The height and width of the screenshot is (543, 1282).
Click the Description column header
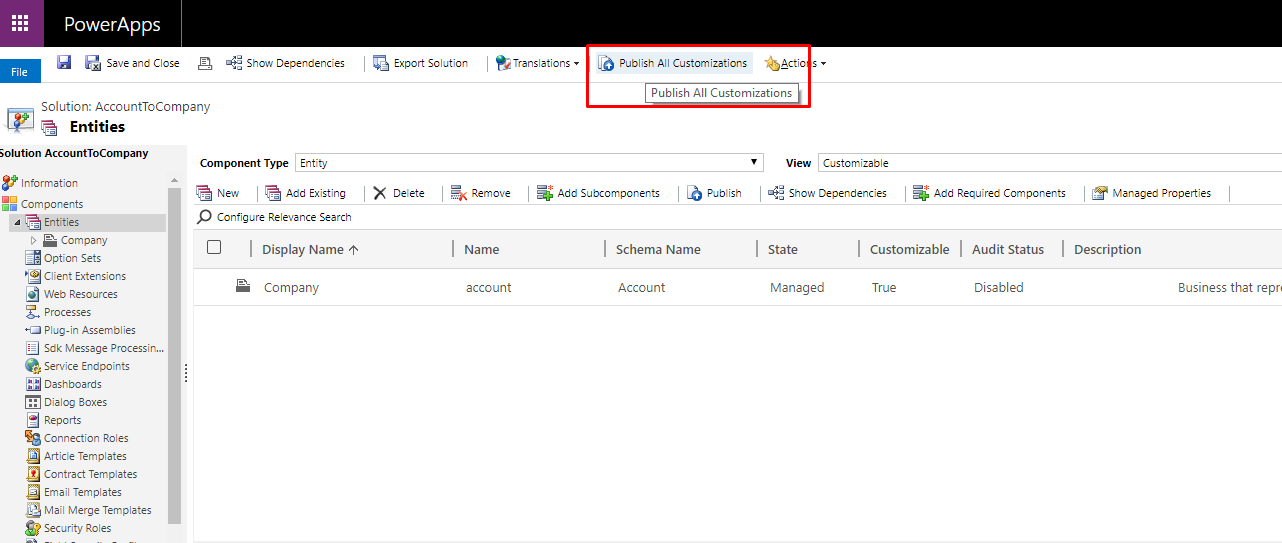[x=1107, y=249]
